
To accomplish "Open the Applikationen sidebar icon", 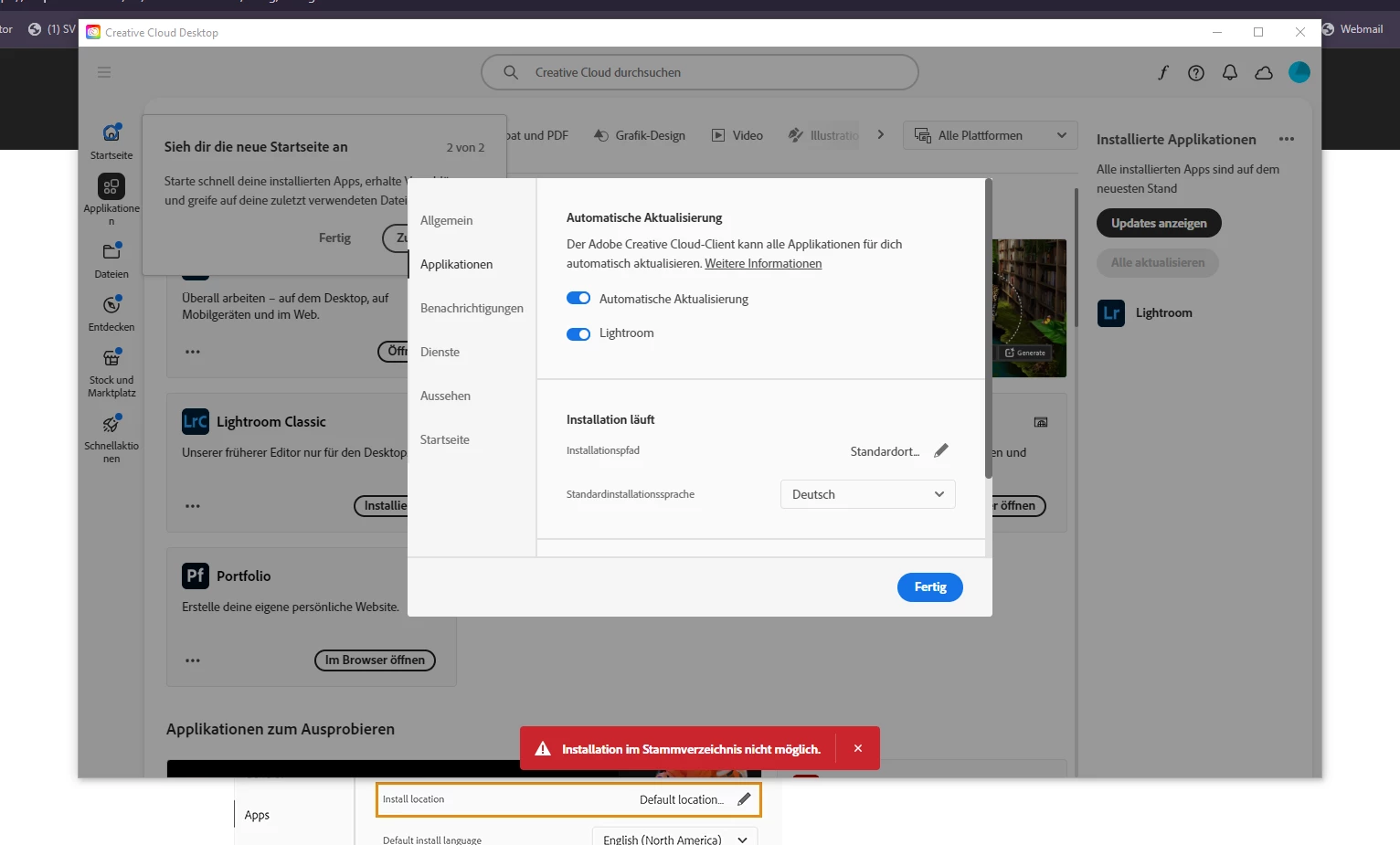I will 111,186.
